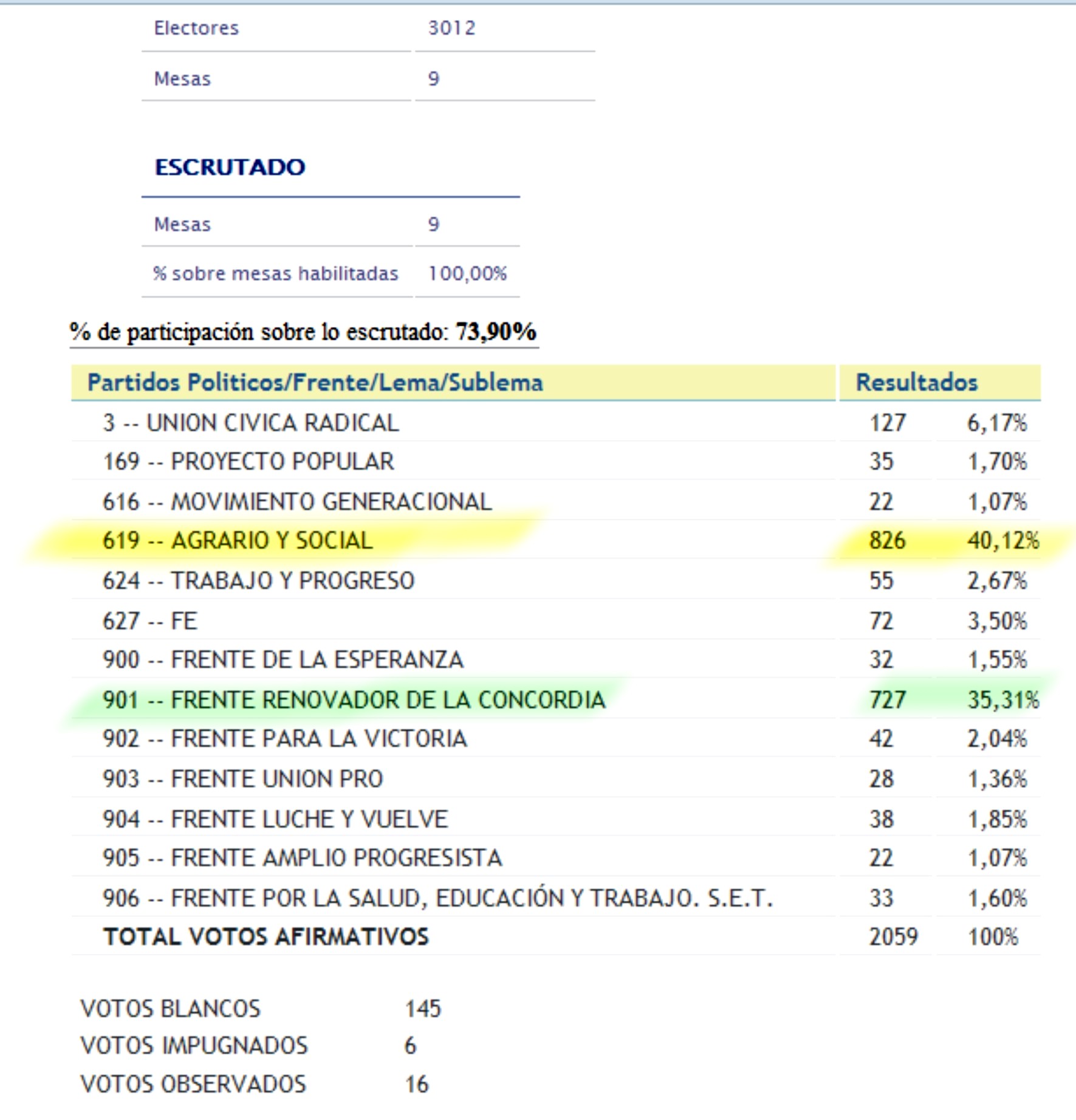The height and width of the screenshot is (1120, 1076).
Task: Select the MOVIMIENTO GENERACIONAL row label
Action: pyautogui.click(x=297, y=501)
